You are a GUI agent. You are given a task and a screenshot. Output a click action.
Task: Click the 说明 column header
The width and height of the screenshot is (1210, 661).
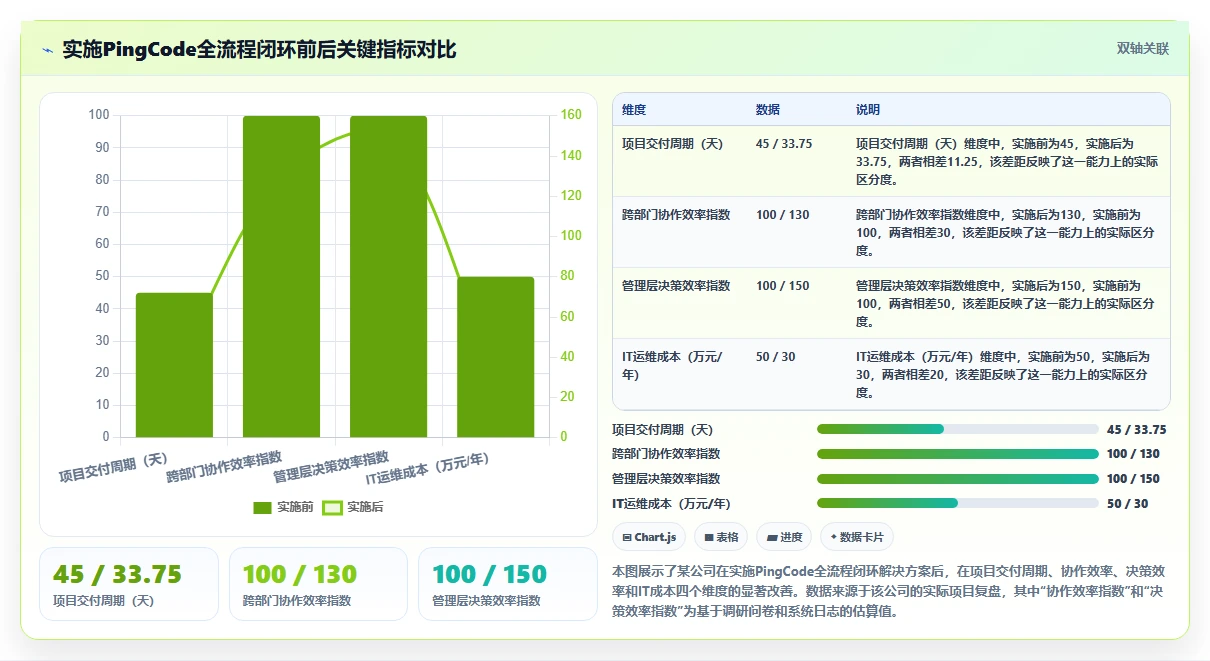[x=868, y=110]
